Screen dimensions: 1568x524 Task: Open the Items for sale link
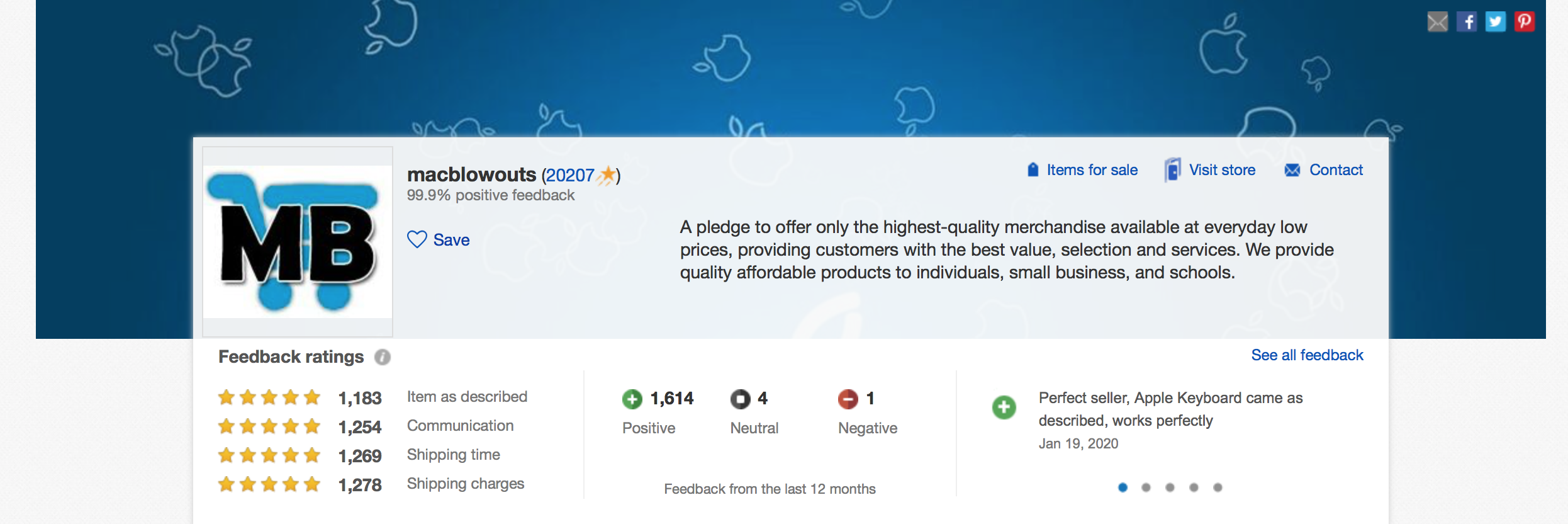coord(1092,170)
